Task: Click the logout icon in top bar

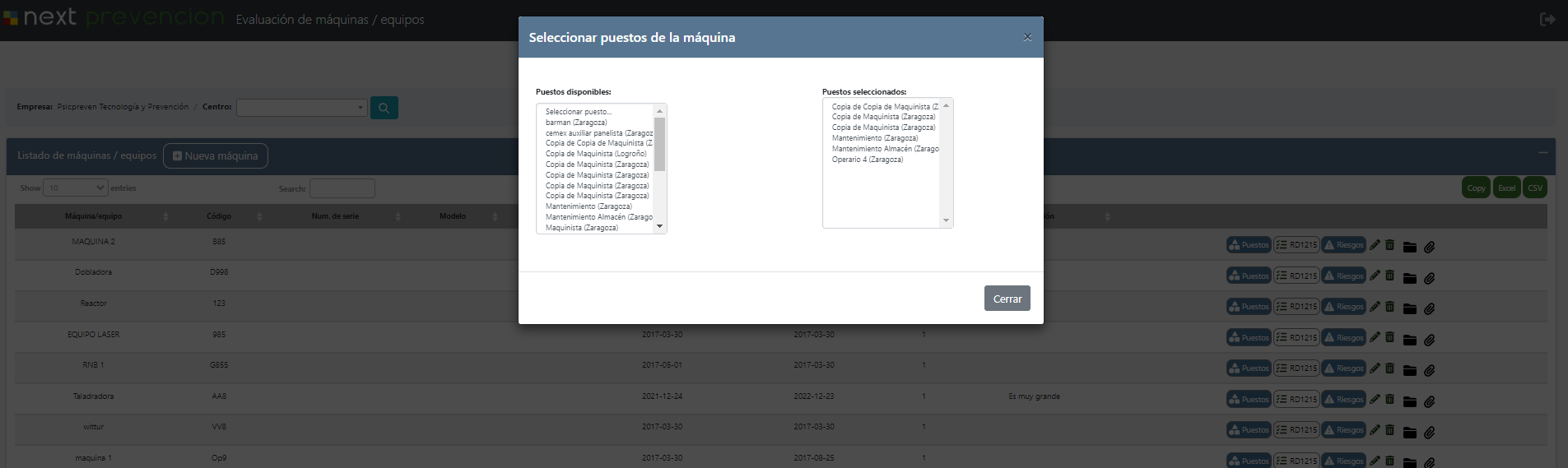Action: pyautogui.click(x=1547, y=19)
